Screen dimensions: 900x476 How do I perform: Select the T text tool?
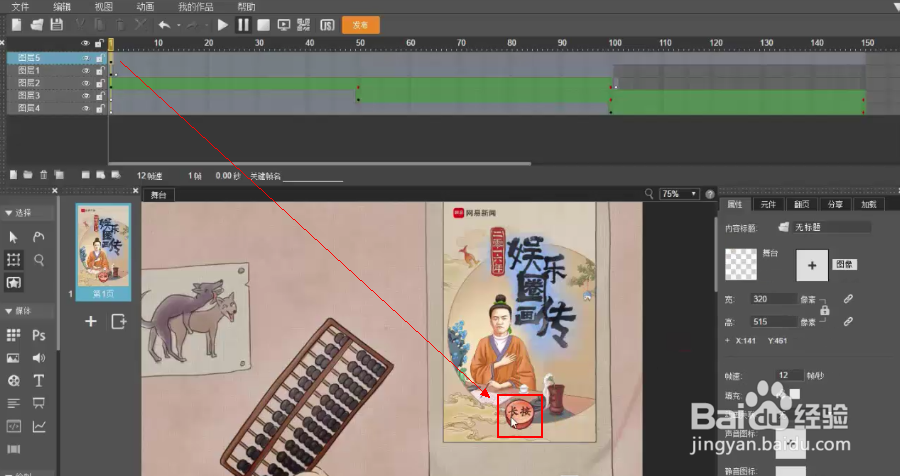coord(38,381)
